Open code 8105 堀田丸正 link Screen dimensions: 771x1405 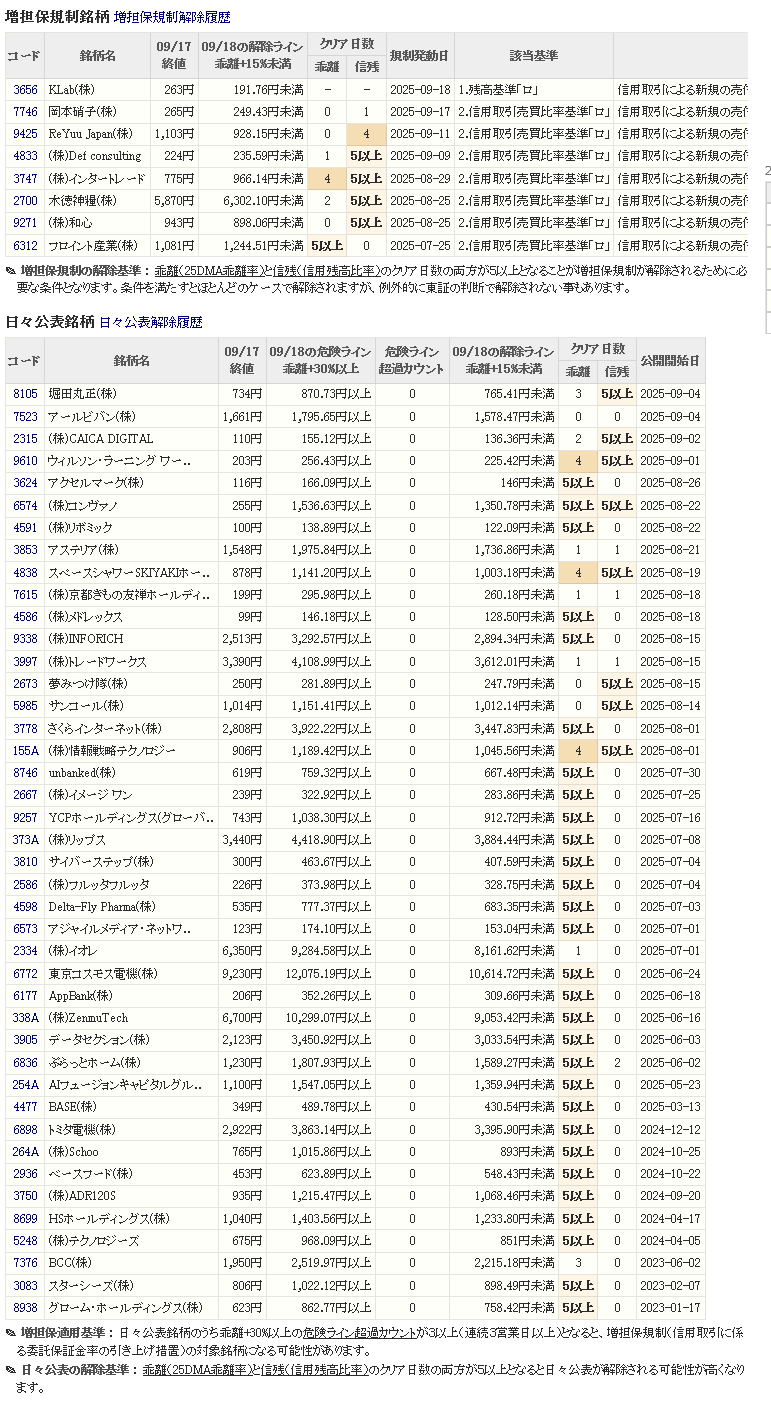click(x=25, y=394)
